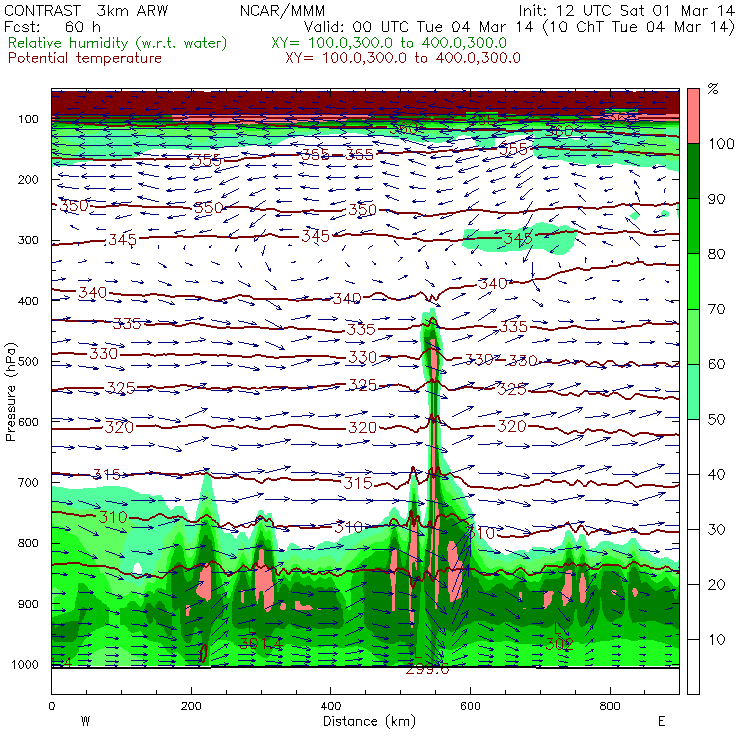Click the 400 km distance axis label
The image size is (740, 740).
(x=330, y=706)
